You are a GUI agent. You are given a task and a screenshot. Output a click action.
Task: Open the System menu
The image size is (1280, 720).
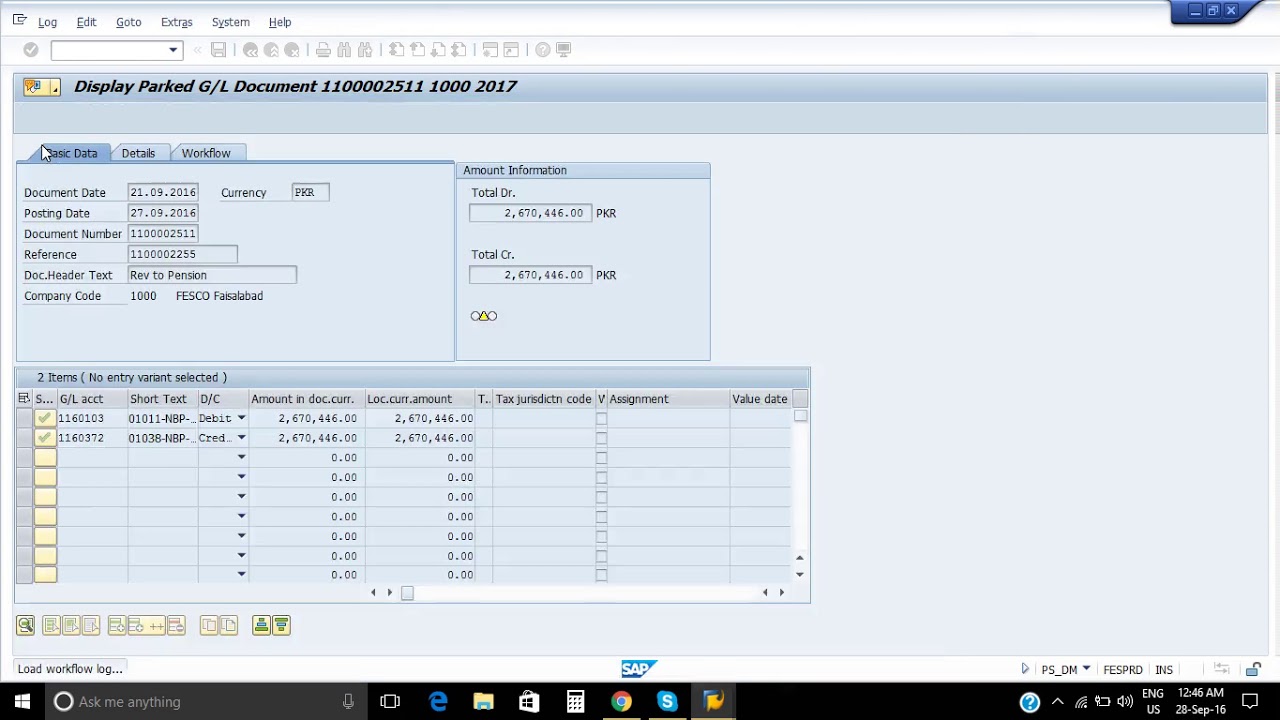[230, 22]
